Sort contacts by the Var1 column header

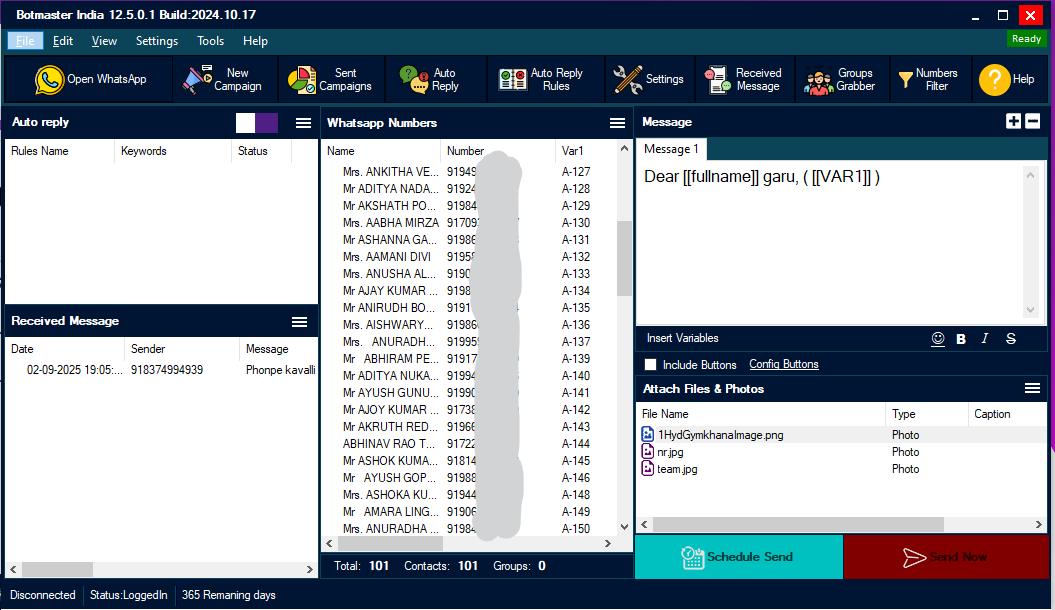pos(585,151)
